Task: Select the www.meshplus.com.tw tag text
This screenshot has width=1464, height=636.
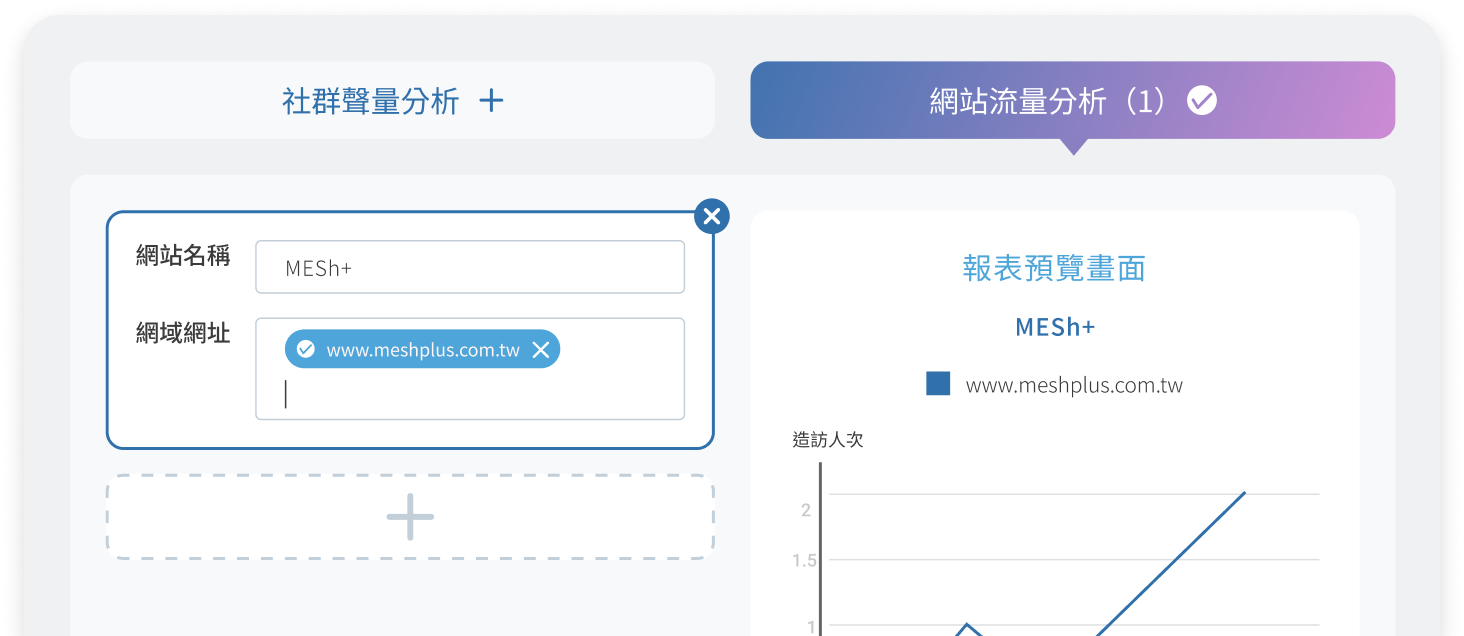Action: point(423,351)
